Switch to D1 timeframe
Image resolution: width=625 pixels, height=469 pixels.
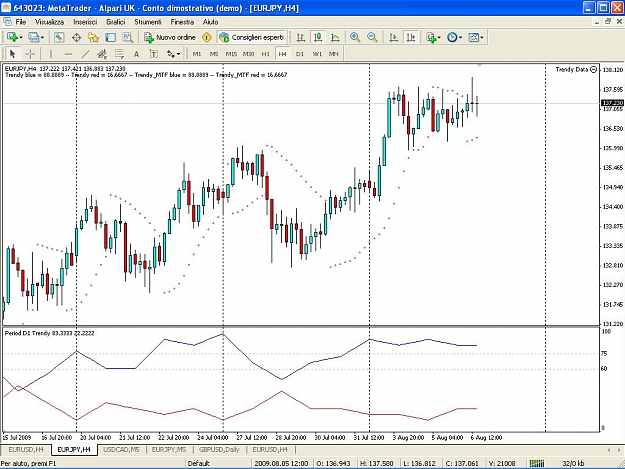coord(300,54)
